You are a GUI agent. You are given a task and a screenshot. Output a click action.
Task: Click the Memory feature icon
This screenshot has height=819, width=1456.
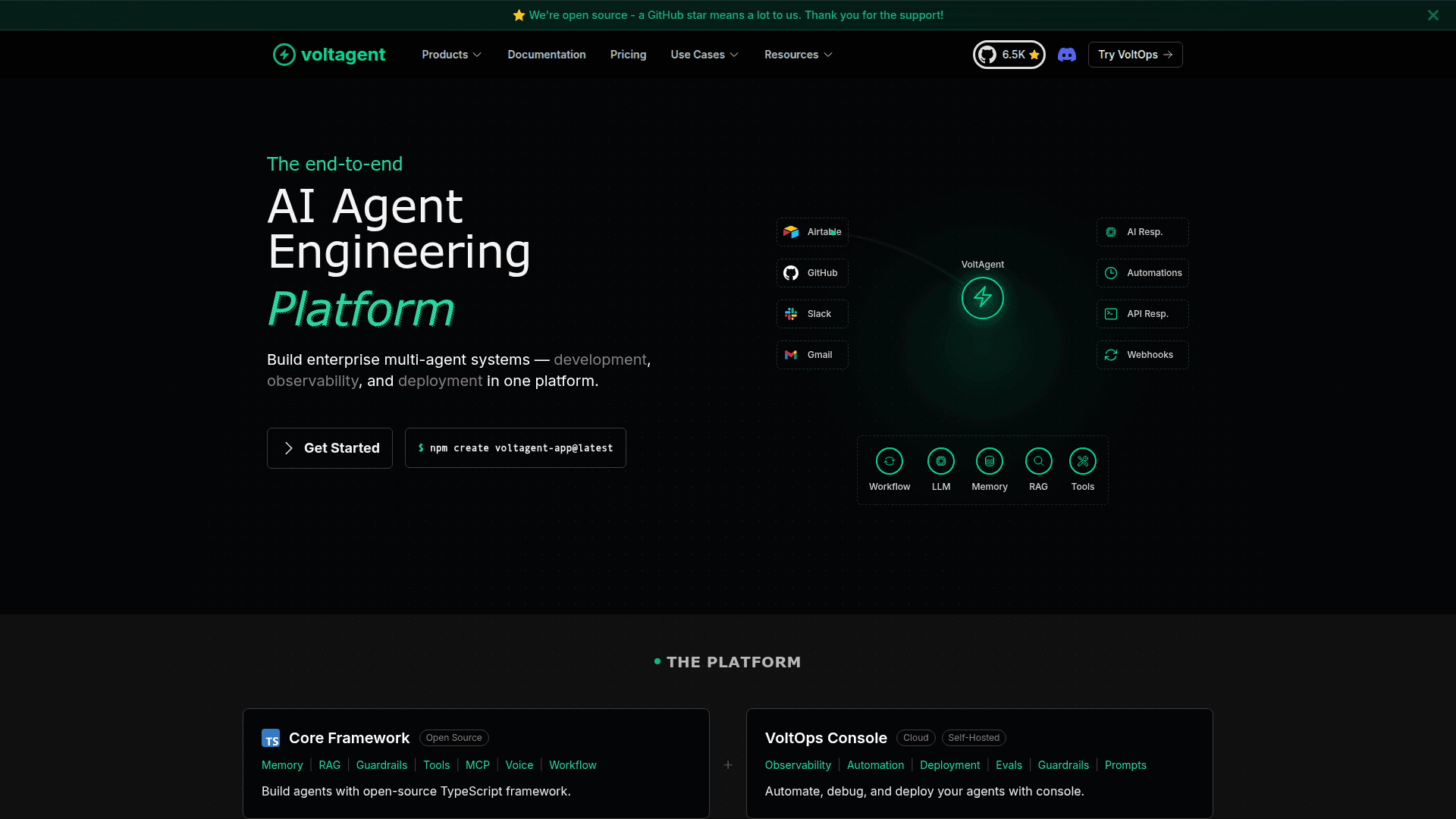989,460
